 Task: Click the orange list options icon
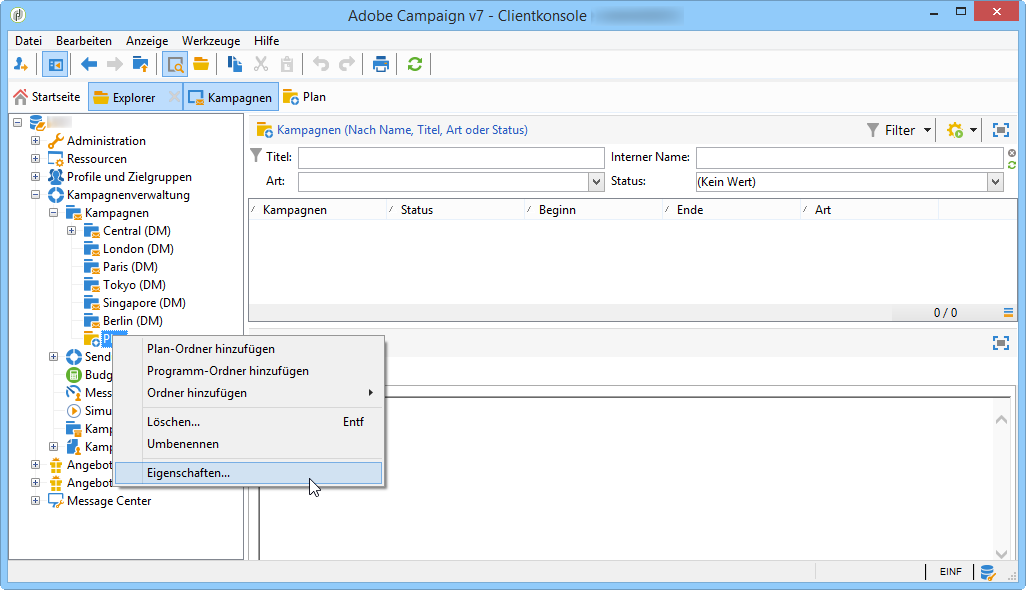[x=1008, y=313]
